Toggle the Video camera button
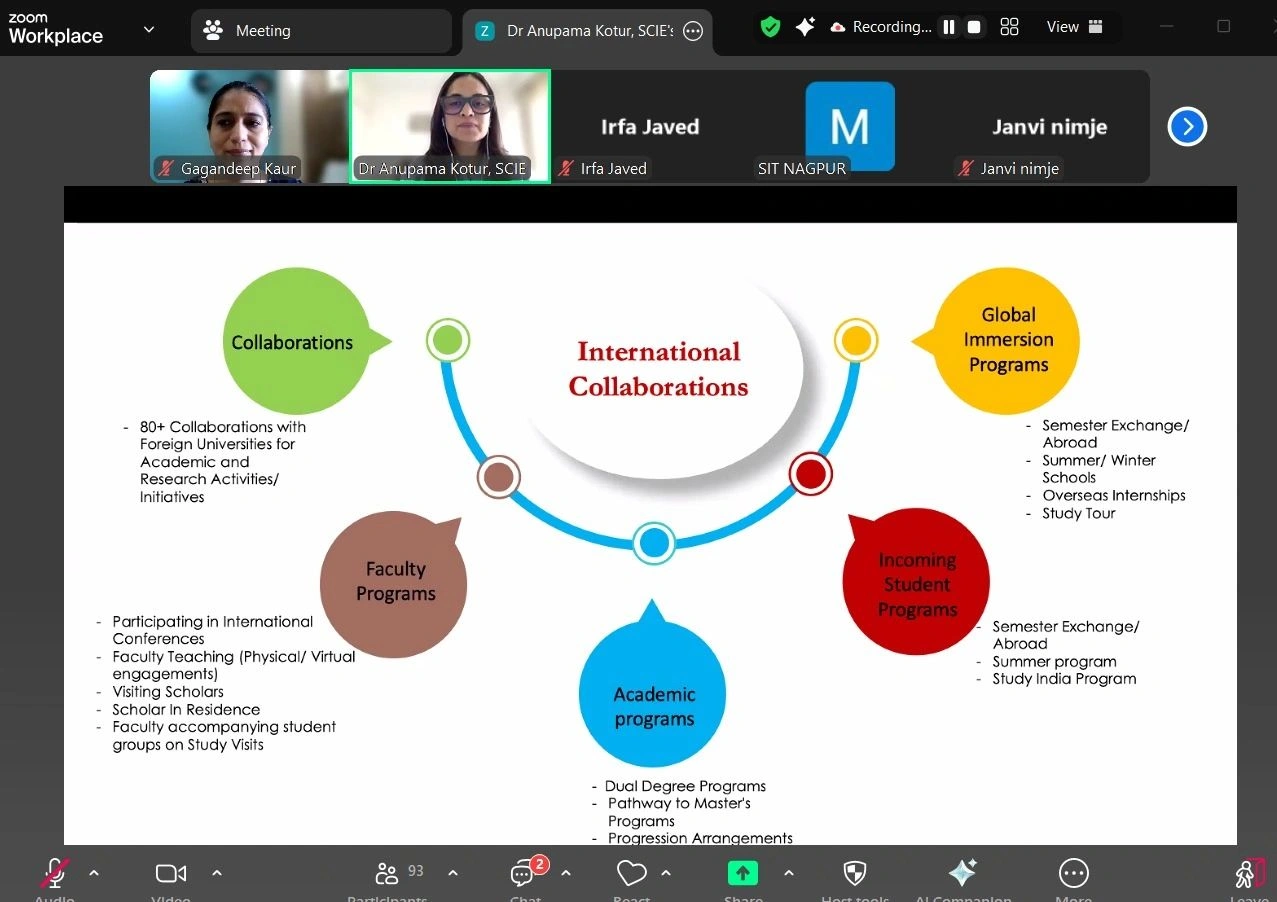This screenshot has width=1277, height=902. pyautogui.click(x=171, y=874)
